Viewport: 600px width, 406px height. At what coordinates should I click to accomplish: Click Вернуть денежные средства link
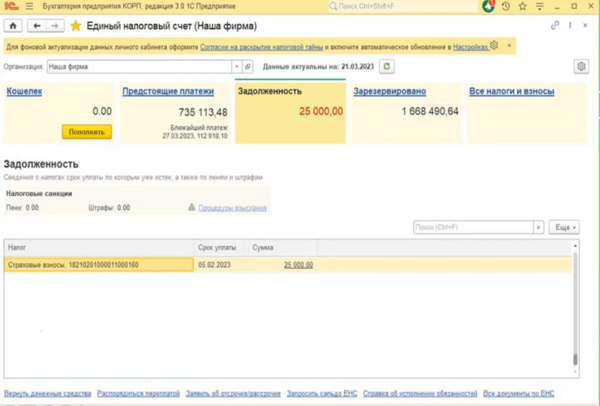click(46, 394)
